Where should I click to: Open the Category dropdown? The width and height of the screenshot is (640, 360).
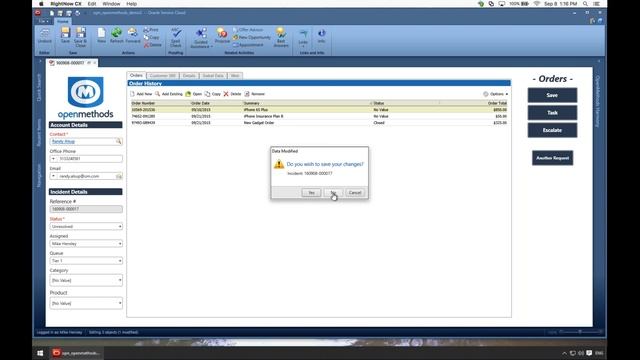[120, 280]
